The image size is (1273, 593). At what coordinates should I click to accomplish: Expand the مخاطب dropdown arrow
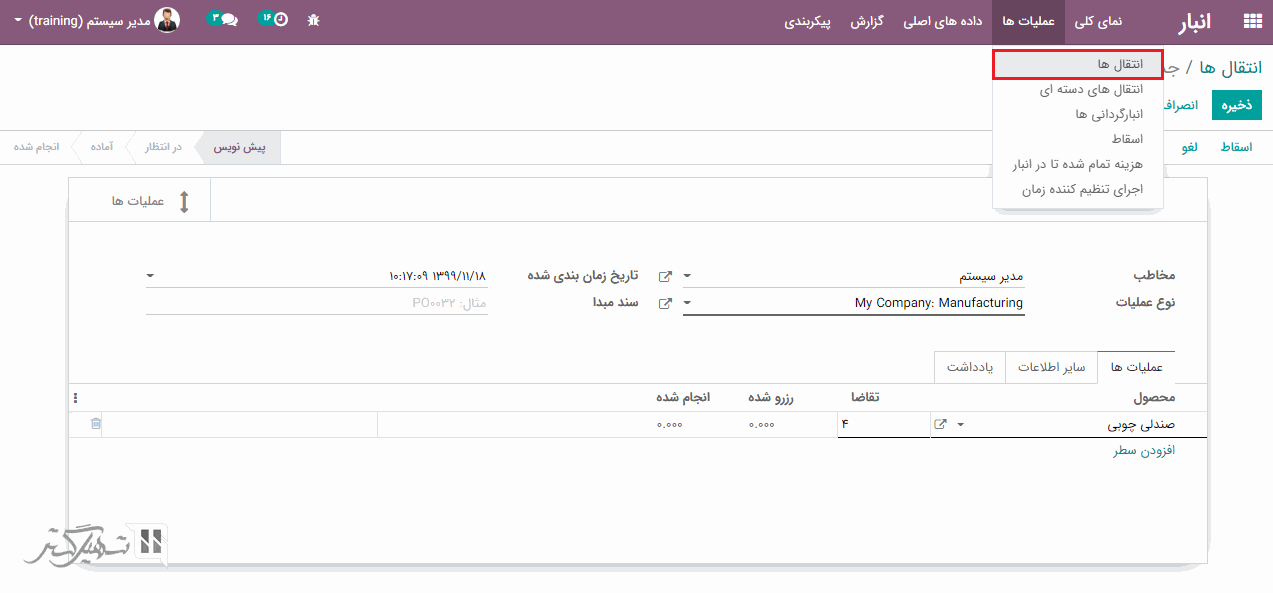687,276
